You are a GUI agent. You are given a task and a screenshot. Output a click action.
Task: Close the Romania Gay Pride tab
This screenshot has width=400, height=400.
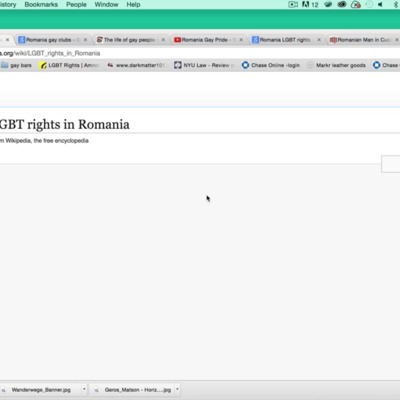(x=241, y=40)
